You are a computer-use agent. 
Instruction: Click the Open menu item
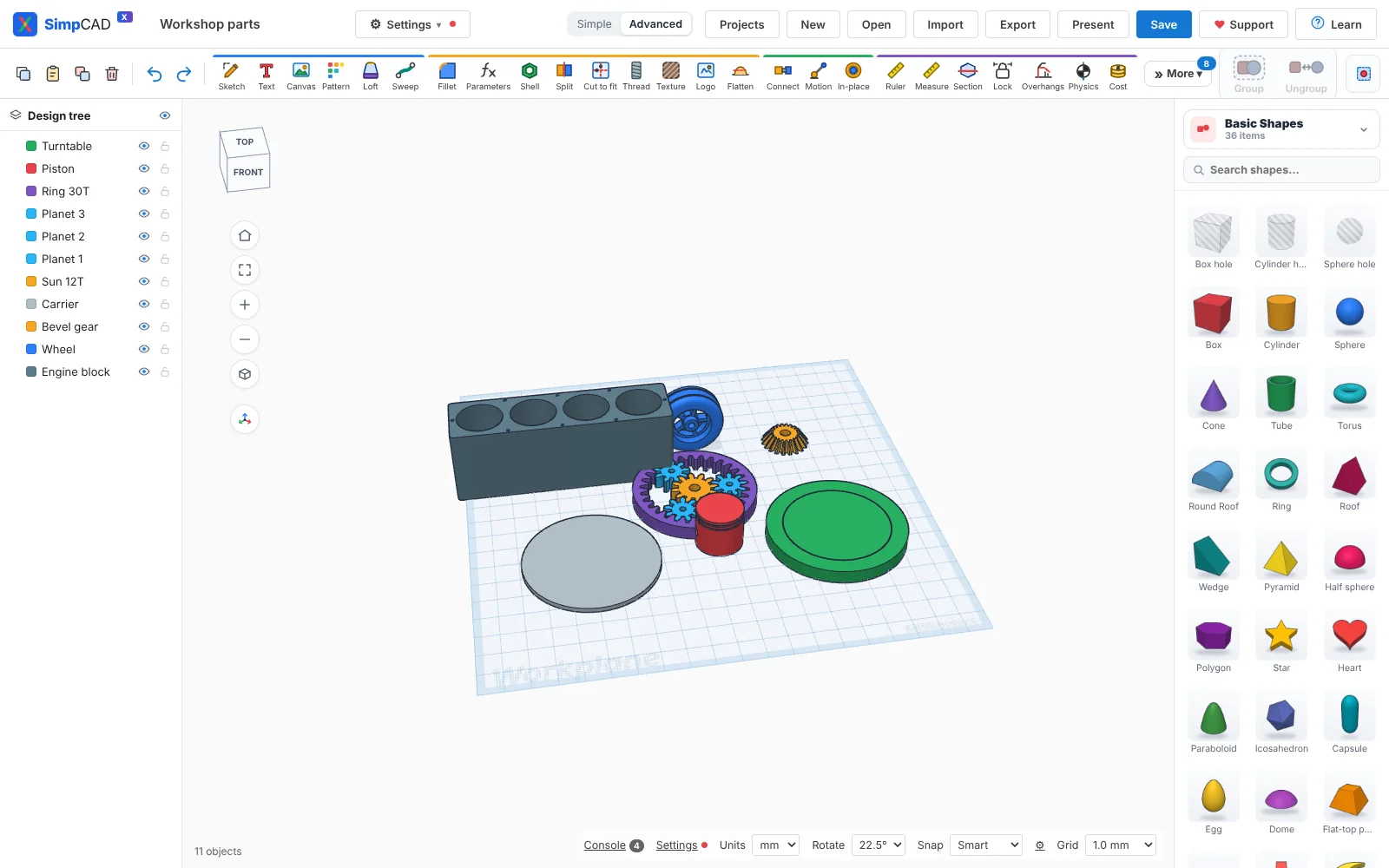877,24
